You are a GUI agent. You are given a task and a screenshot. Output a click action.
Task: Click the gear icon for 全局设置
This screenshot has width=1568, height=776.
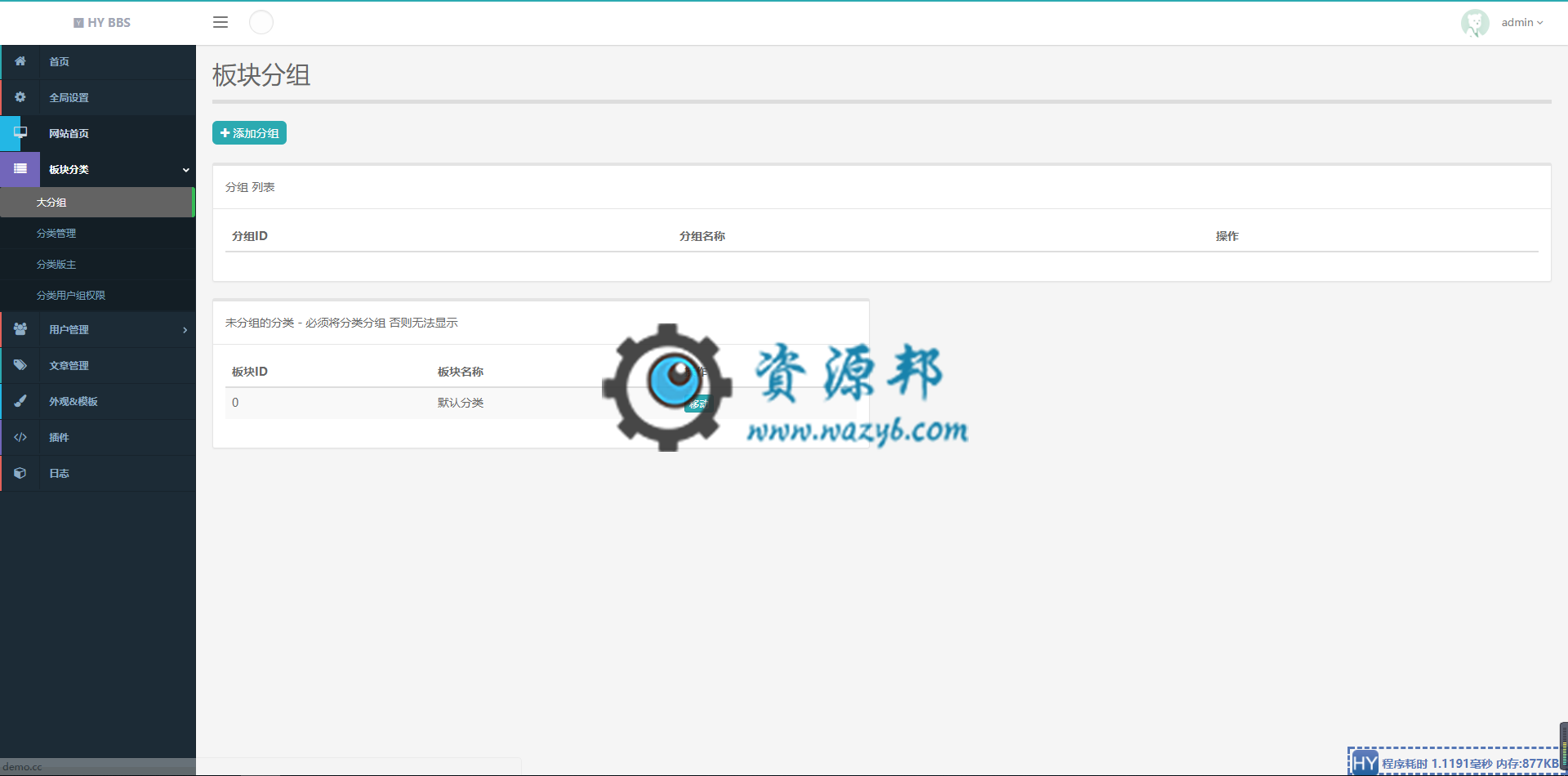(x=20, y=97)
